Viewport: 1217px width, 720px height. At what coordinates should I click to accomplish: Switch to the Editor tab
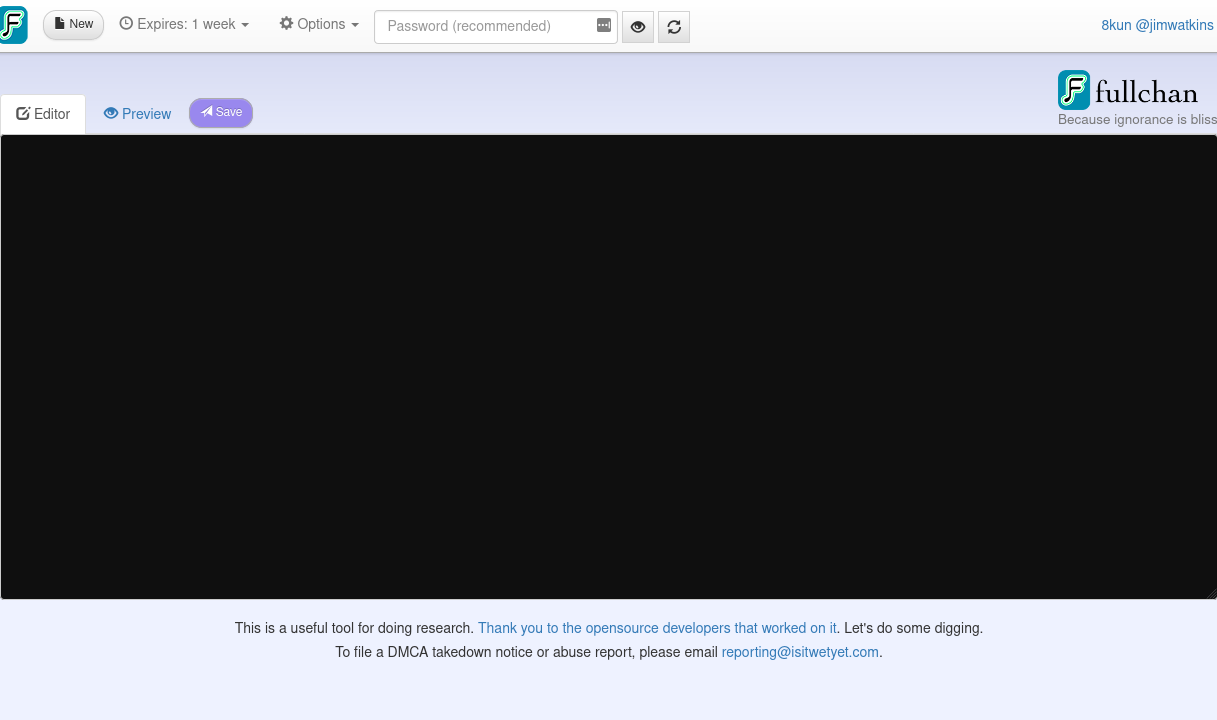pos(43,114)
